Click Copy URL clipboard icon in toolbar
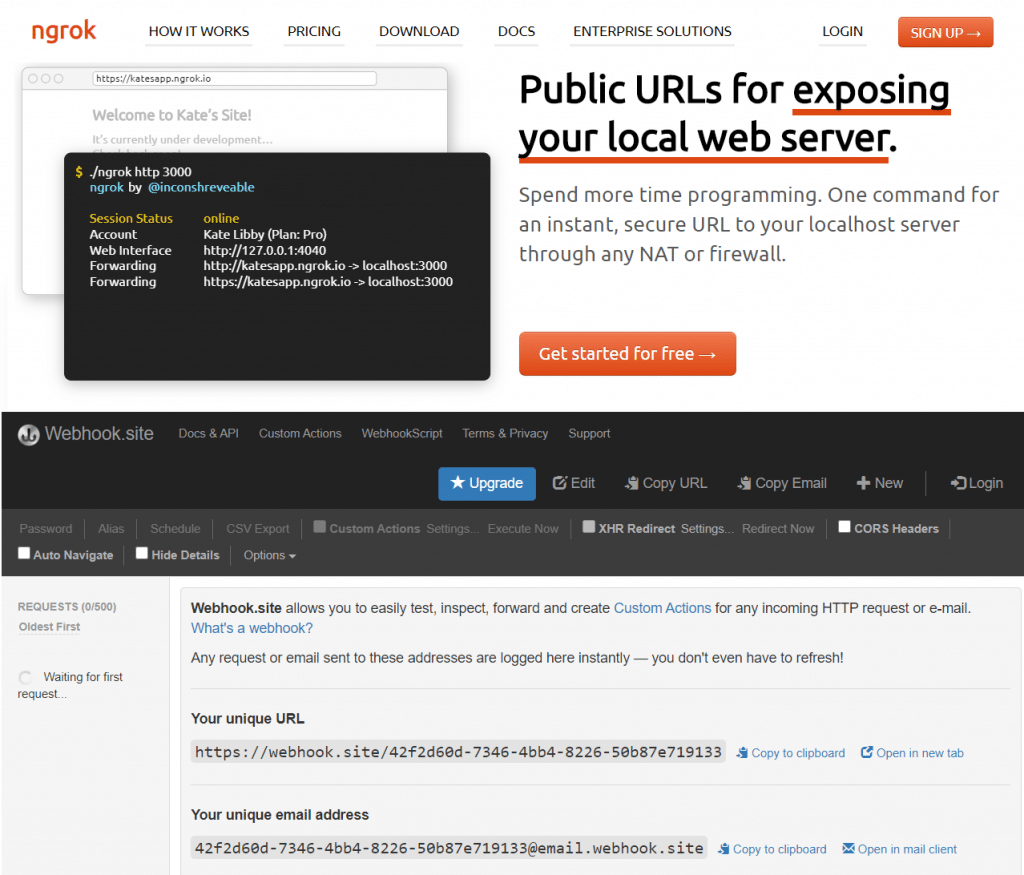 [632, 483]
